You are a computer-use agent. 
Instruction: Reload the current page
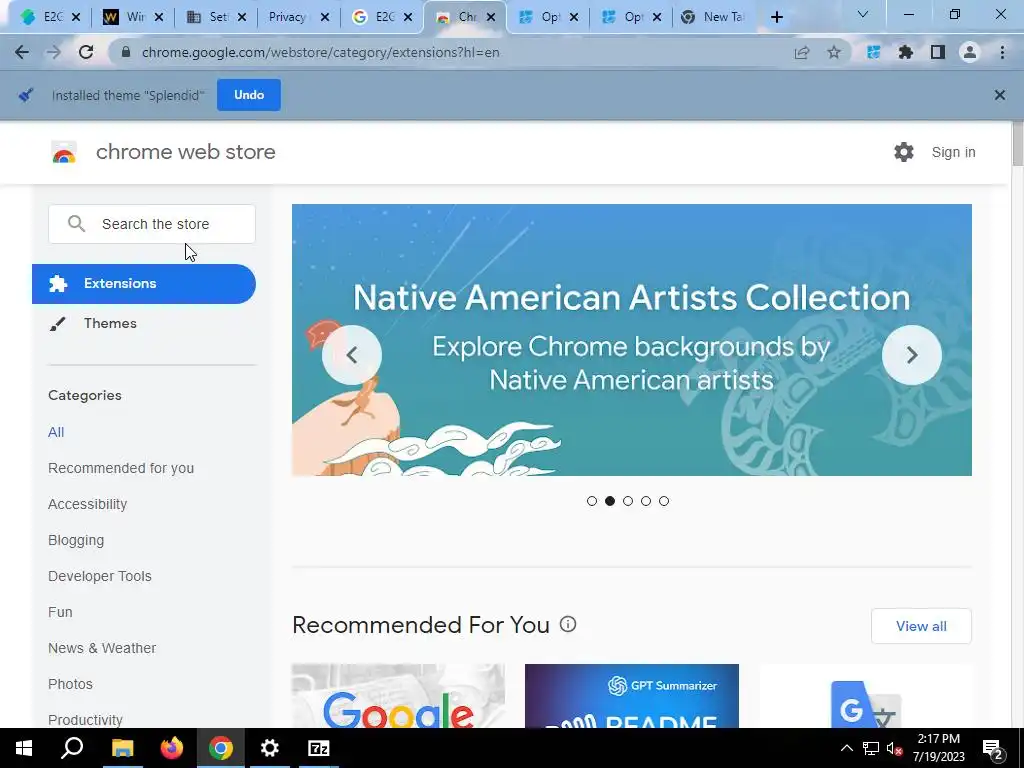tap(86, 52)
